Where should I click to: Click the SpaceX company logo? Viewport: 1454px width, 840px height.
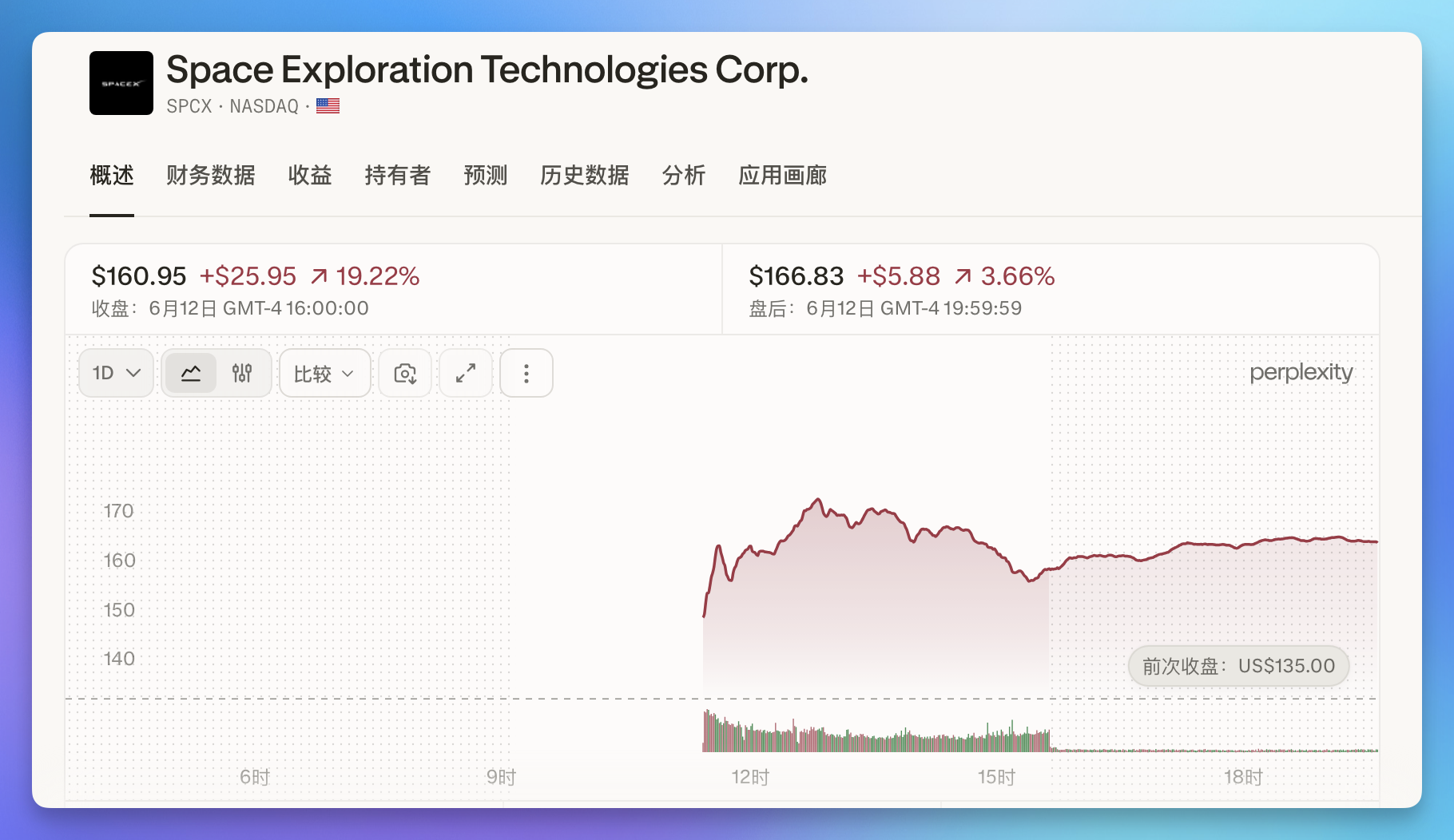point(121,83)
